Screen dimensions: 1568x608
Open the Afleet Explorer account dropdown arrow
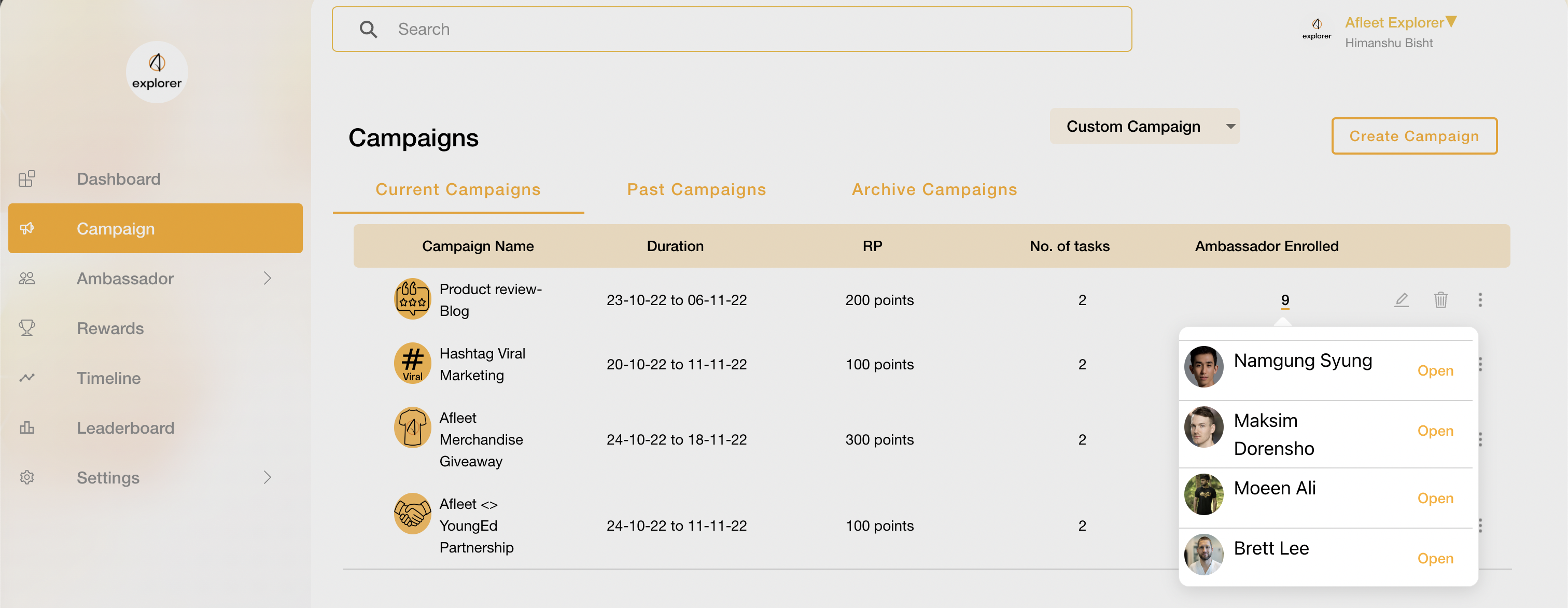pyautogui.click(x=1451, y=22)
